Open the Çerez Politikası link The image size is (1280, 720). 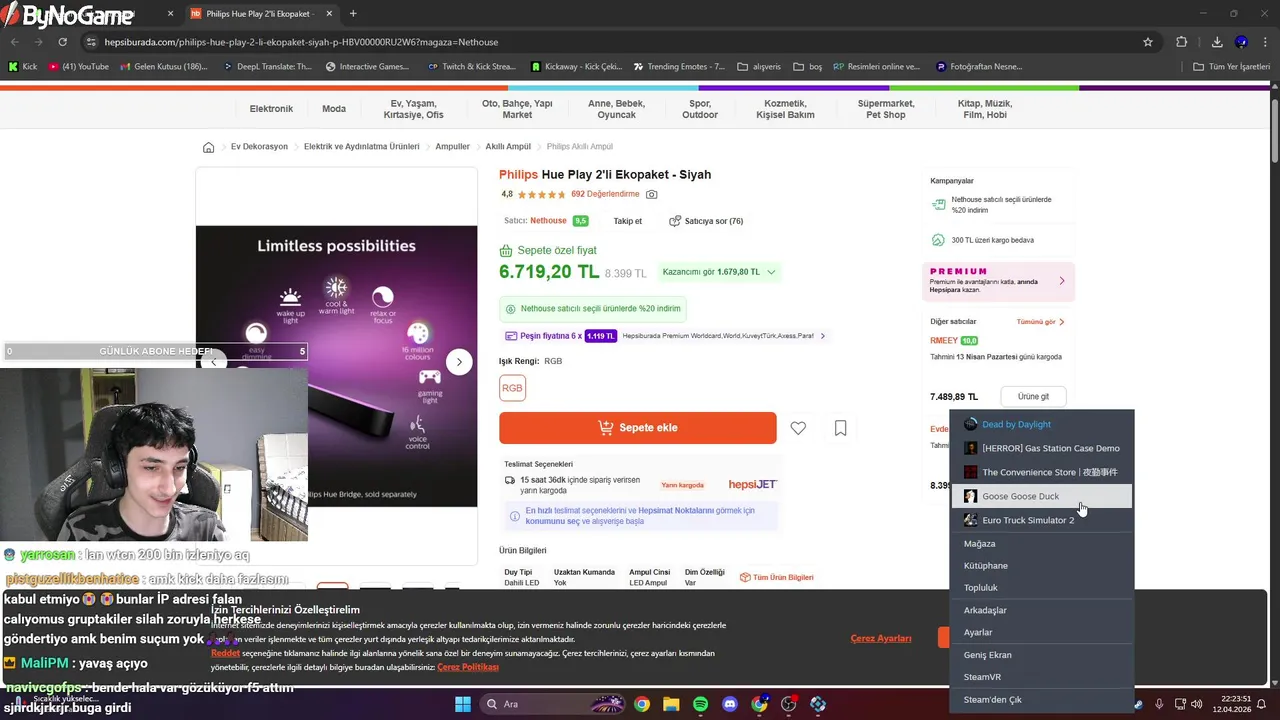(468, 667)
